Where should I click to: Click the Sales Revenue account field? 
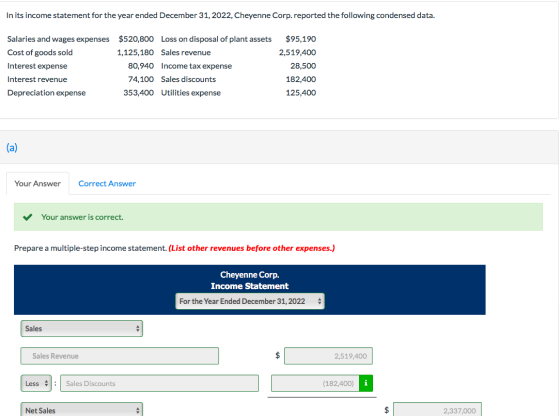pos(120,356)
